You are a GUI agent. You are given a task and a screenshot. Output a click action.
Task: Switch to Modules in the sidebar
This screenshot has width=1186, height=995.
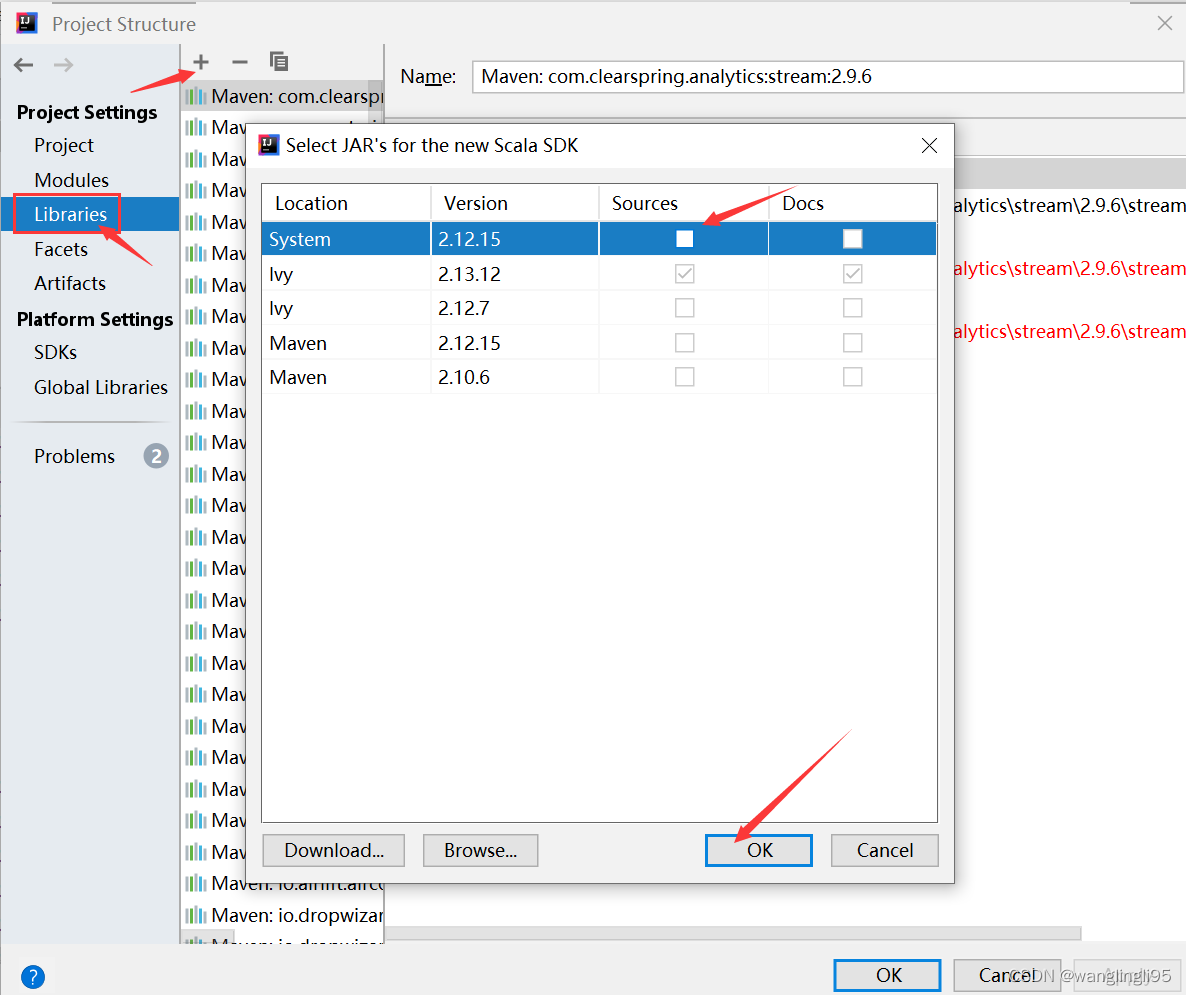[x=71, y=180]
